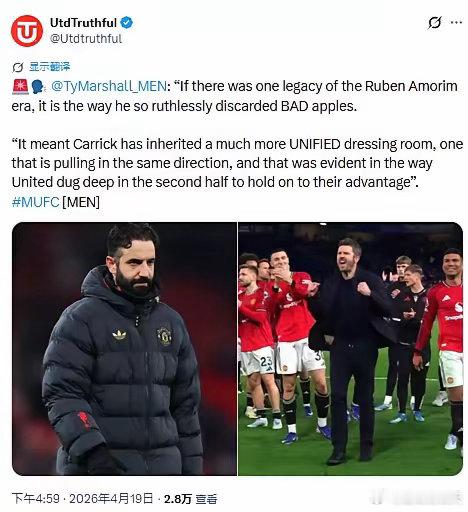
Task: Click the [MEN] source text
Action: coord(81,202)
